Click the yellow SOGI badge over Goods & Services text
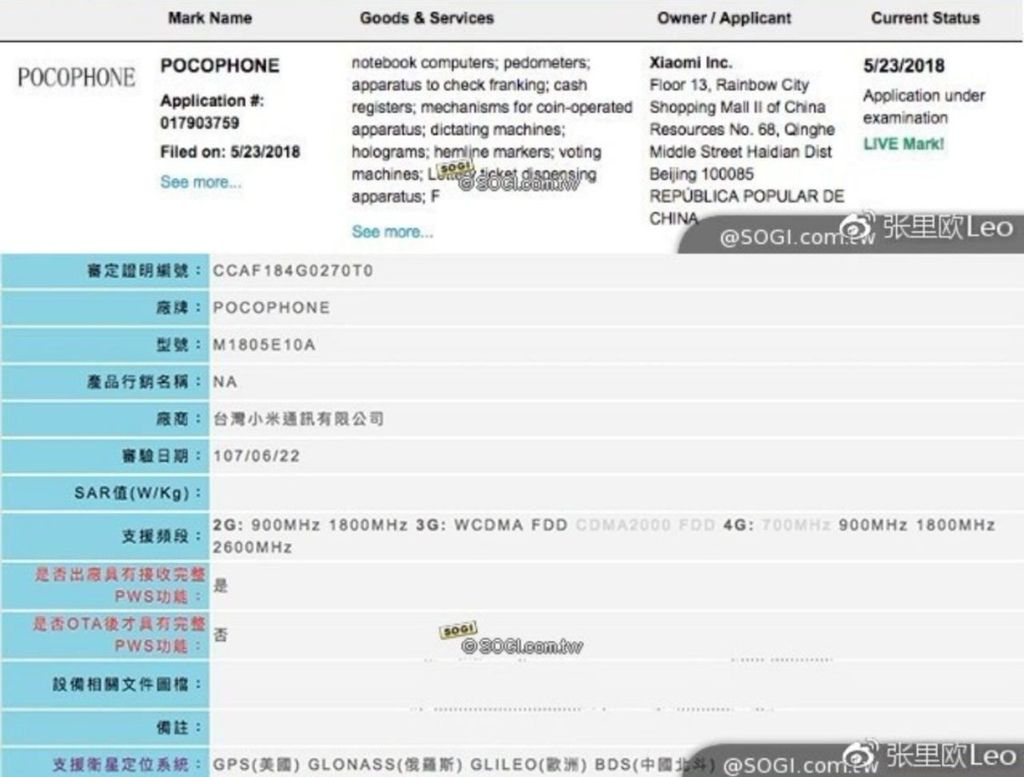The width and height of the screenshot is (1024, 777). 456,169
